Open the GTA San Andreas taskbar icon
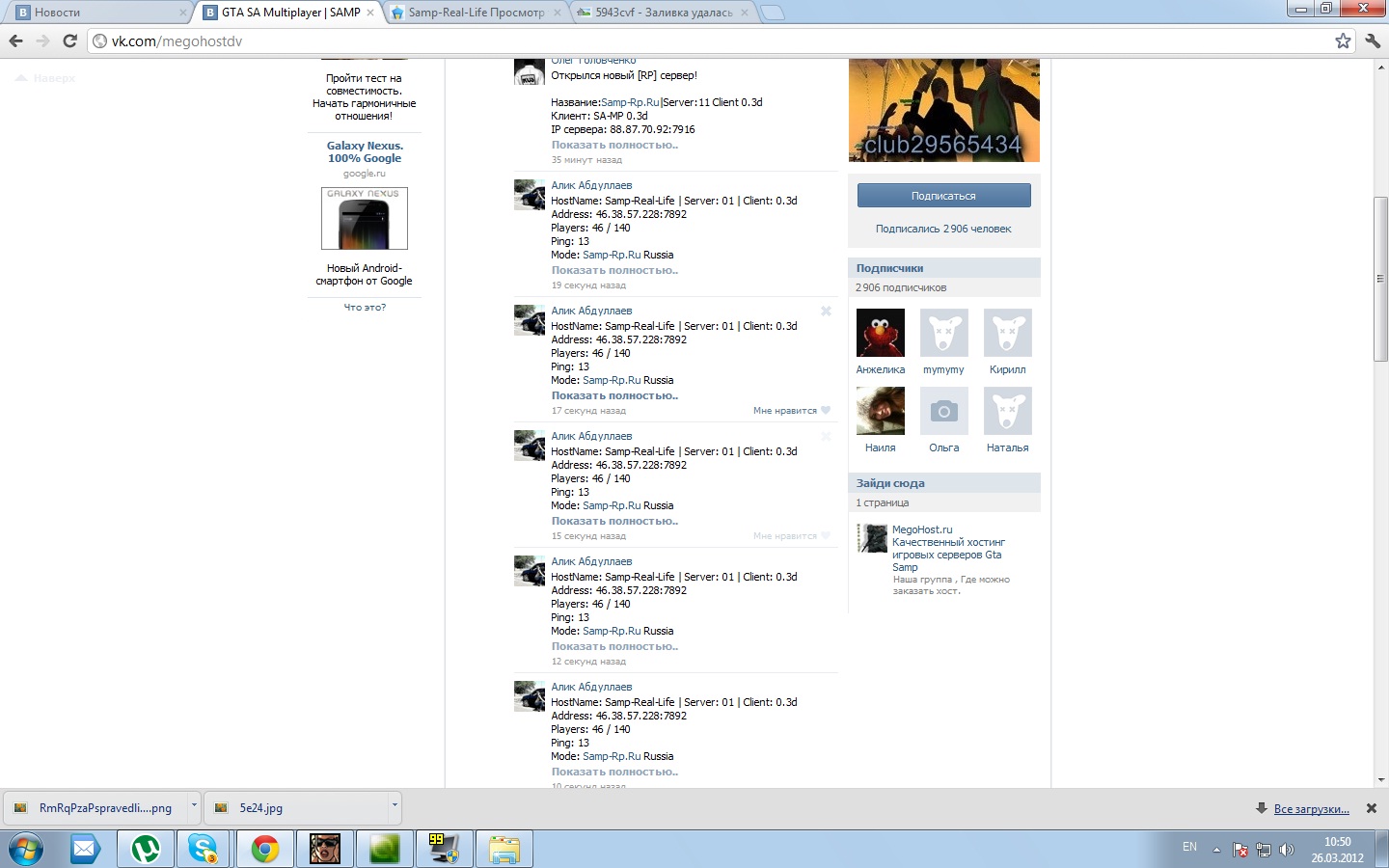The height and width of the screenshot is (868, 1389). [325, 850]
